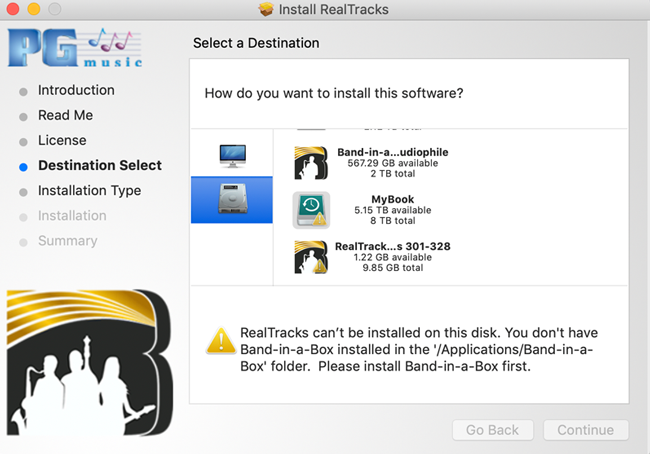
Task: Click the large Band-in-a-Box logo artwork
Action: [90, 363]
